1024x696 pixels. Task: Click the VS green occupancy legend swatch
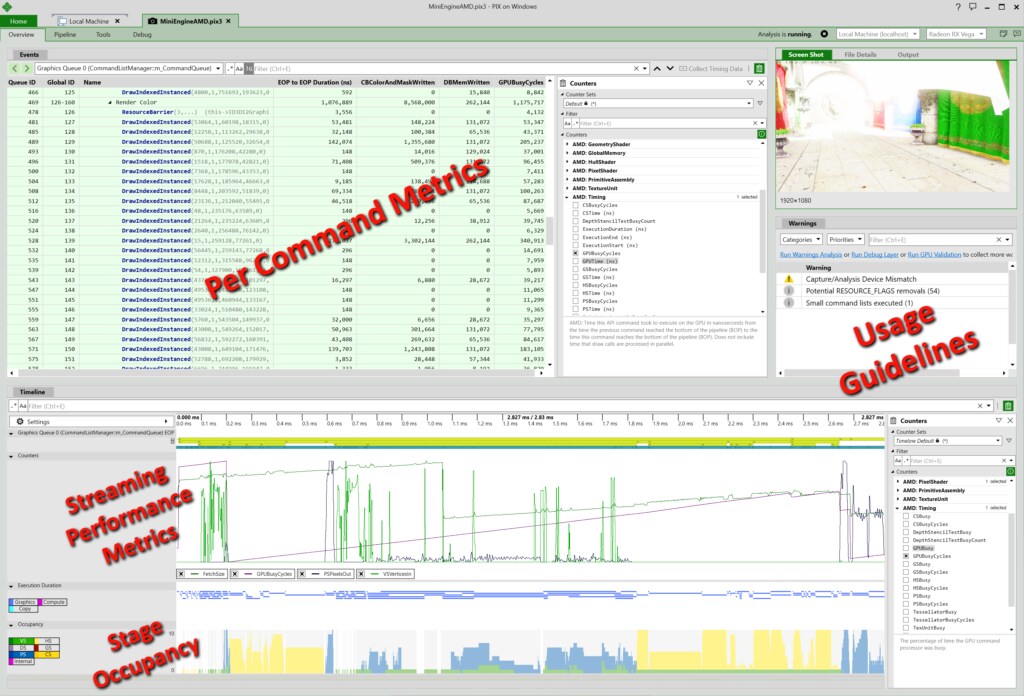[23, 640]
